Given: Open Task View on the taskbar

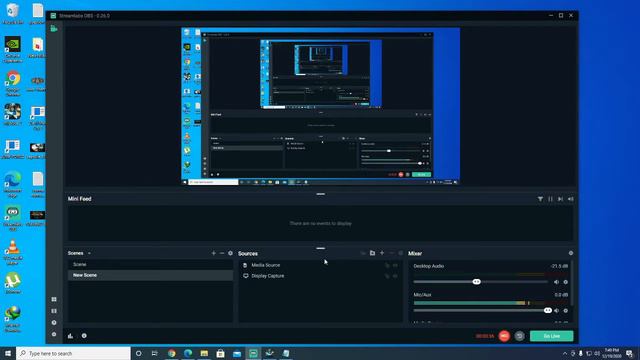Looking at the screenshot, I should click(x=155, y=353).
